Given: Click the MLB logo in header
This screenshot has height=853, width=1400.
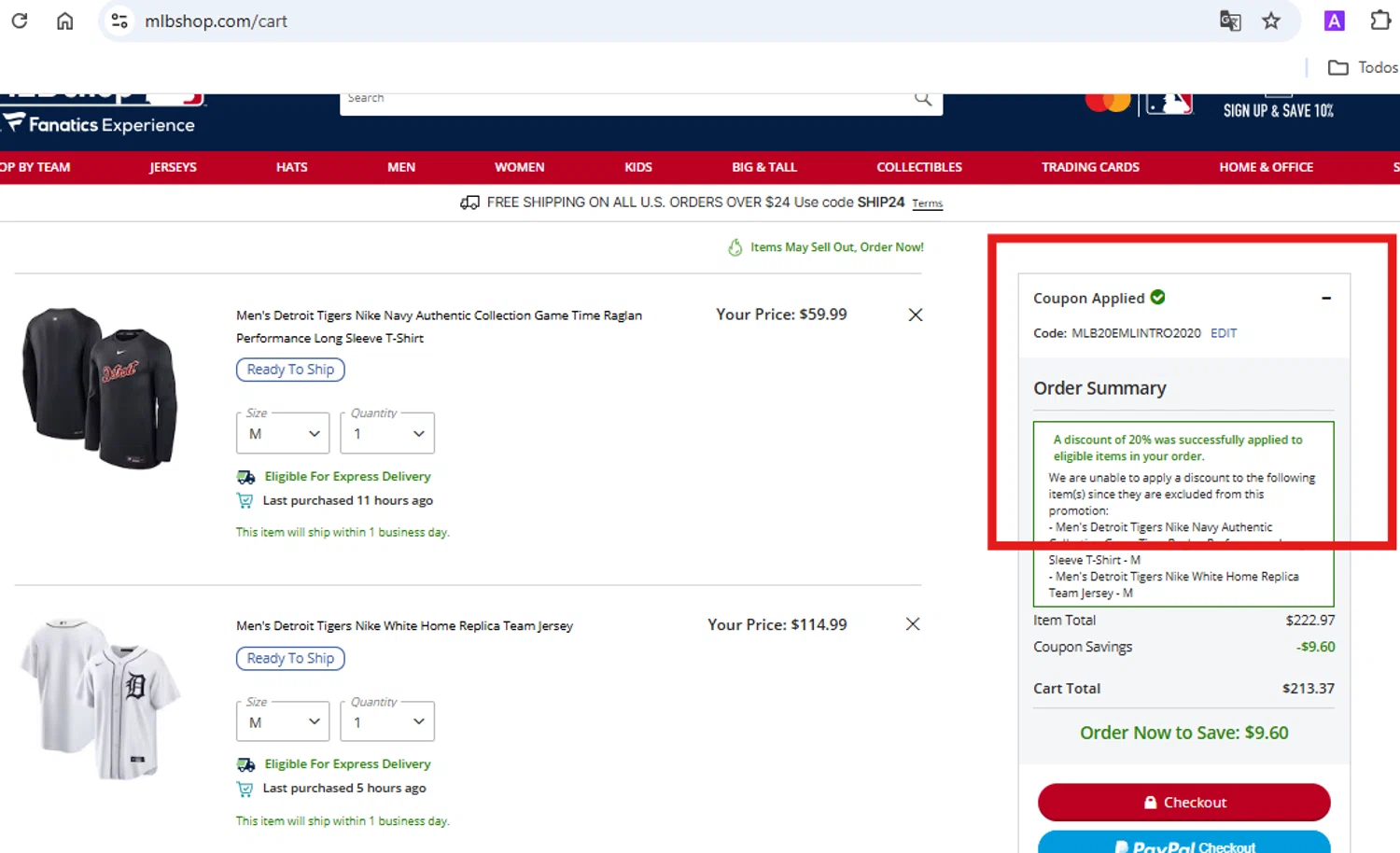Looking at the screenshot, I should [1169, 103].
